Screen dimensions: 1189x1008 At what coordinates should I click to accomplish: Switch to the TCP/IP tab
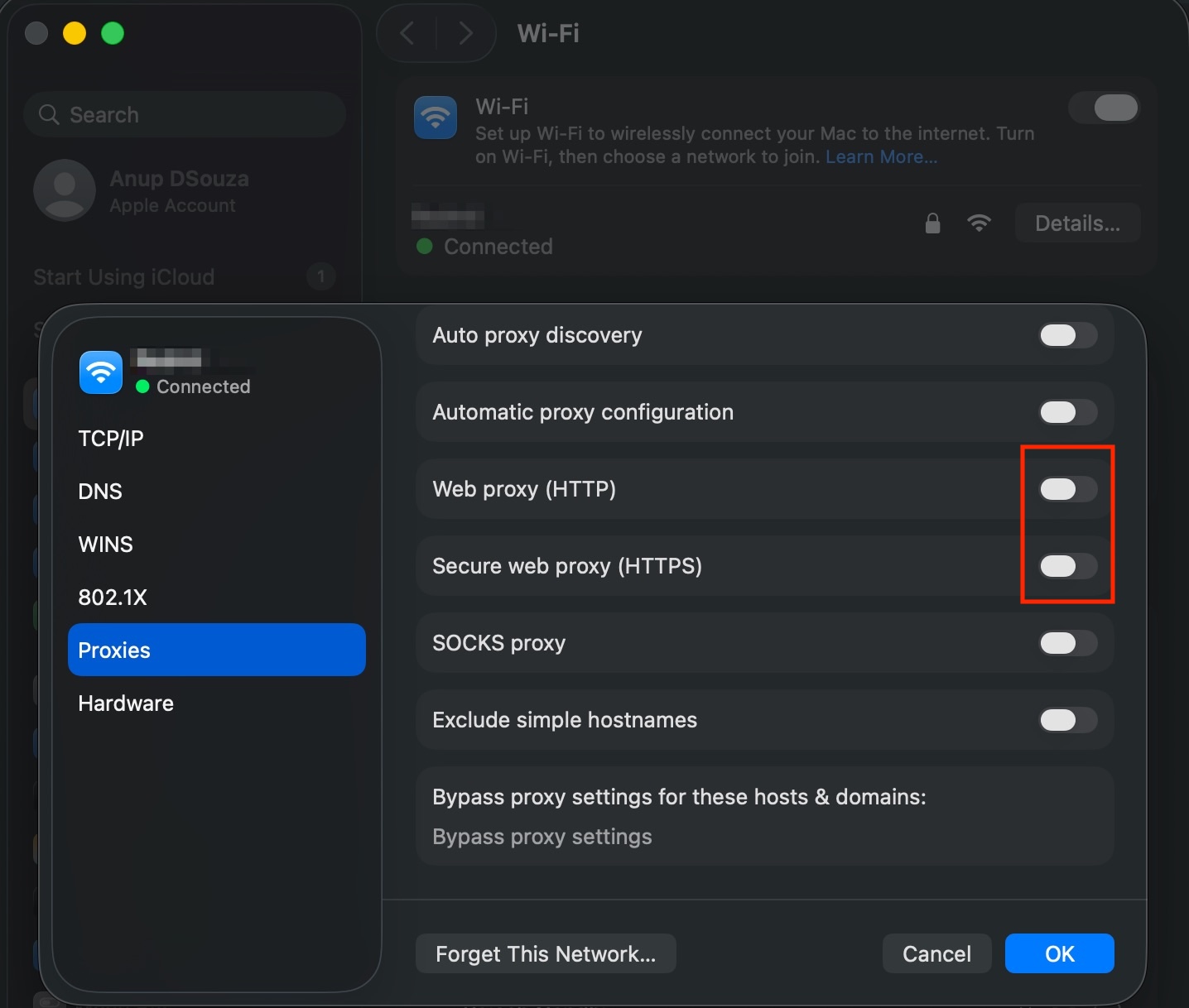click(111, 439)
